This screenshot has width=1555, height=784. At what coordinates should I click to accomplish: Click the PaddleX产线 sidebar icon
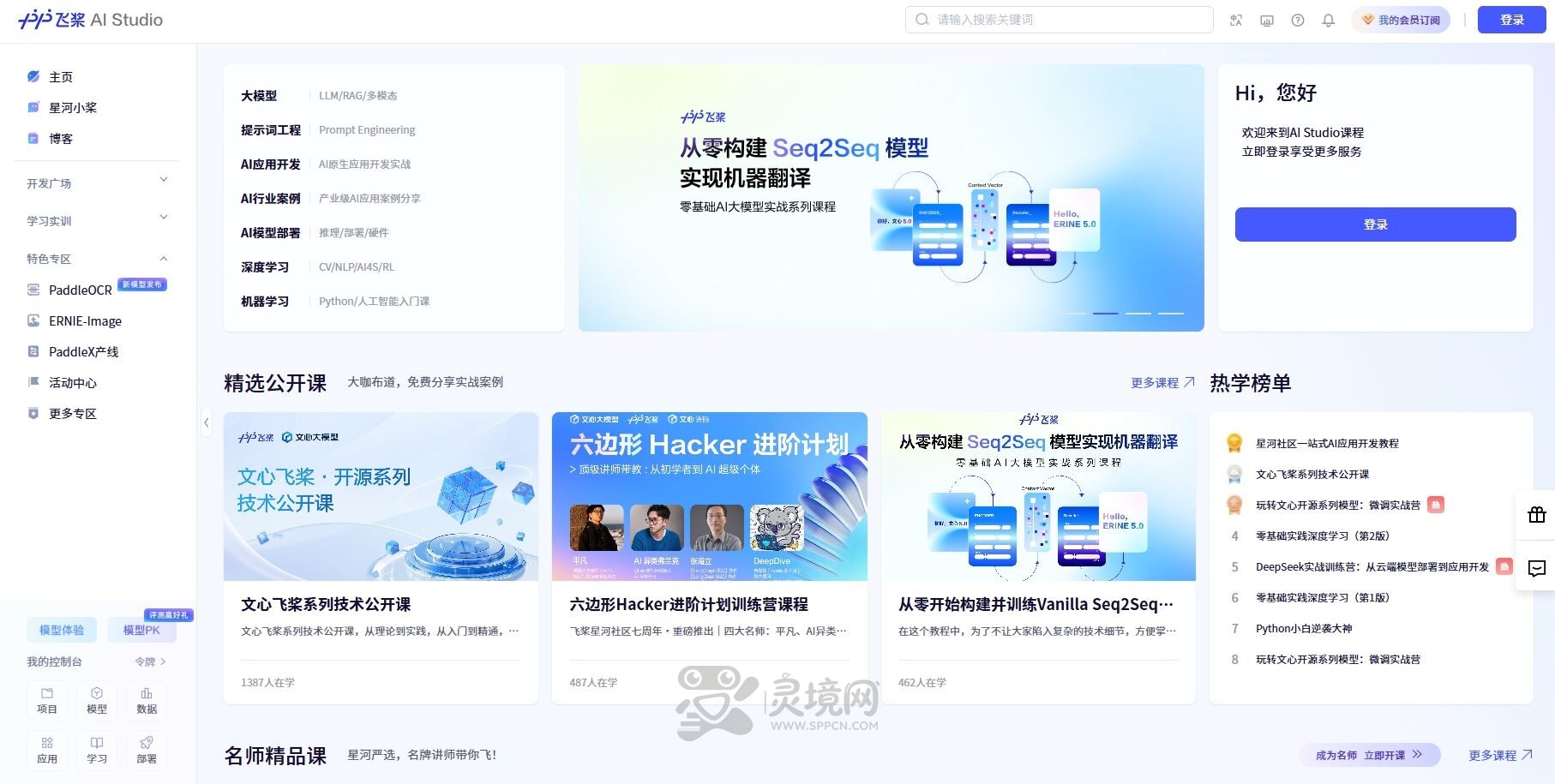pos(33,352)
